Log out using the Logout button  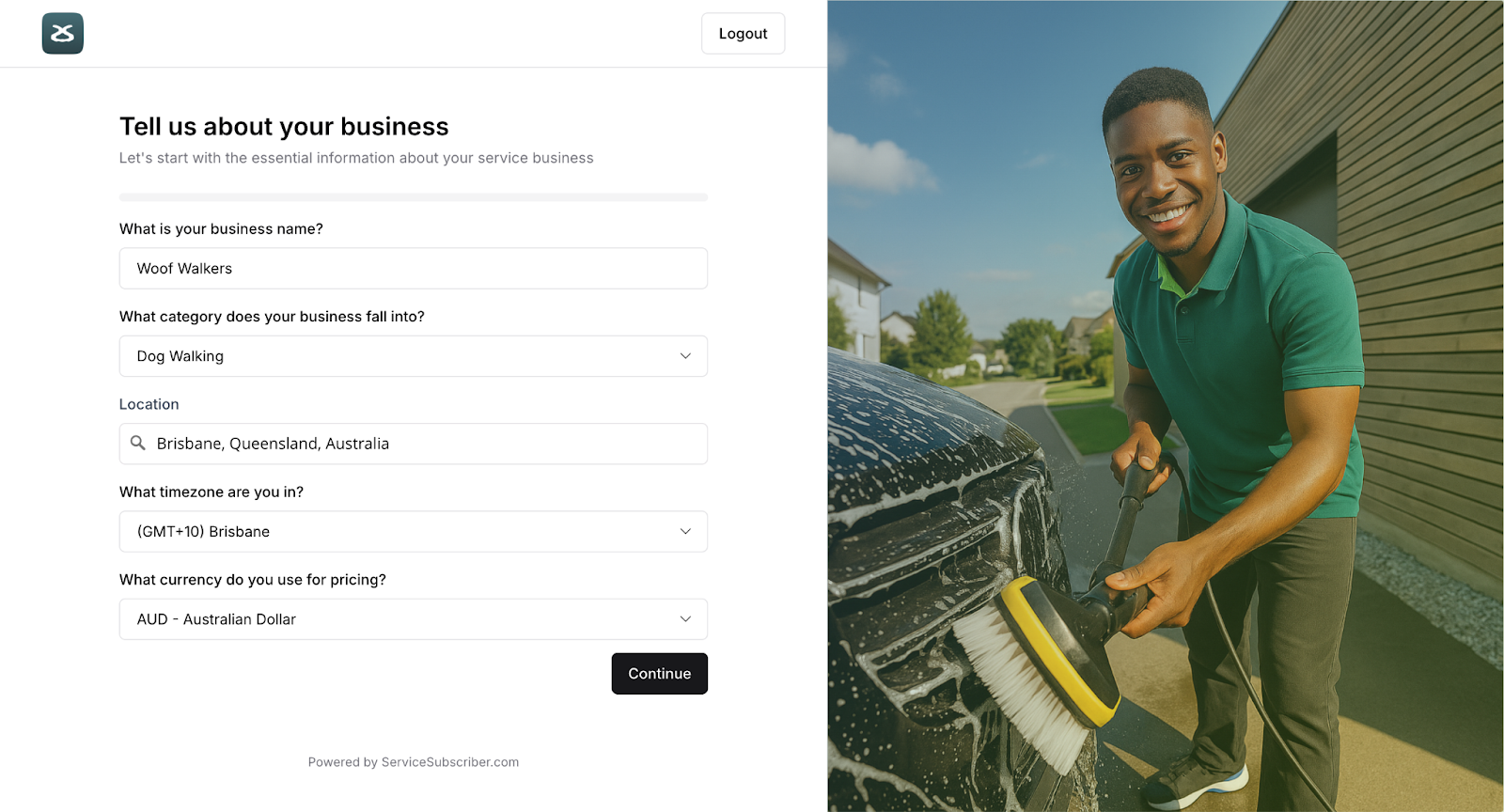point(743,34)
